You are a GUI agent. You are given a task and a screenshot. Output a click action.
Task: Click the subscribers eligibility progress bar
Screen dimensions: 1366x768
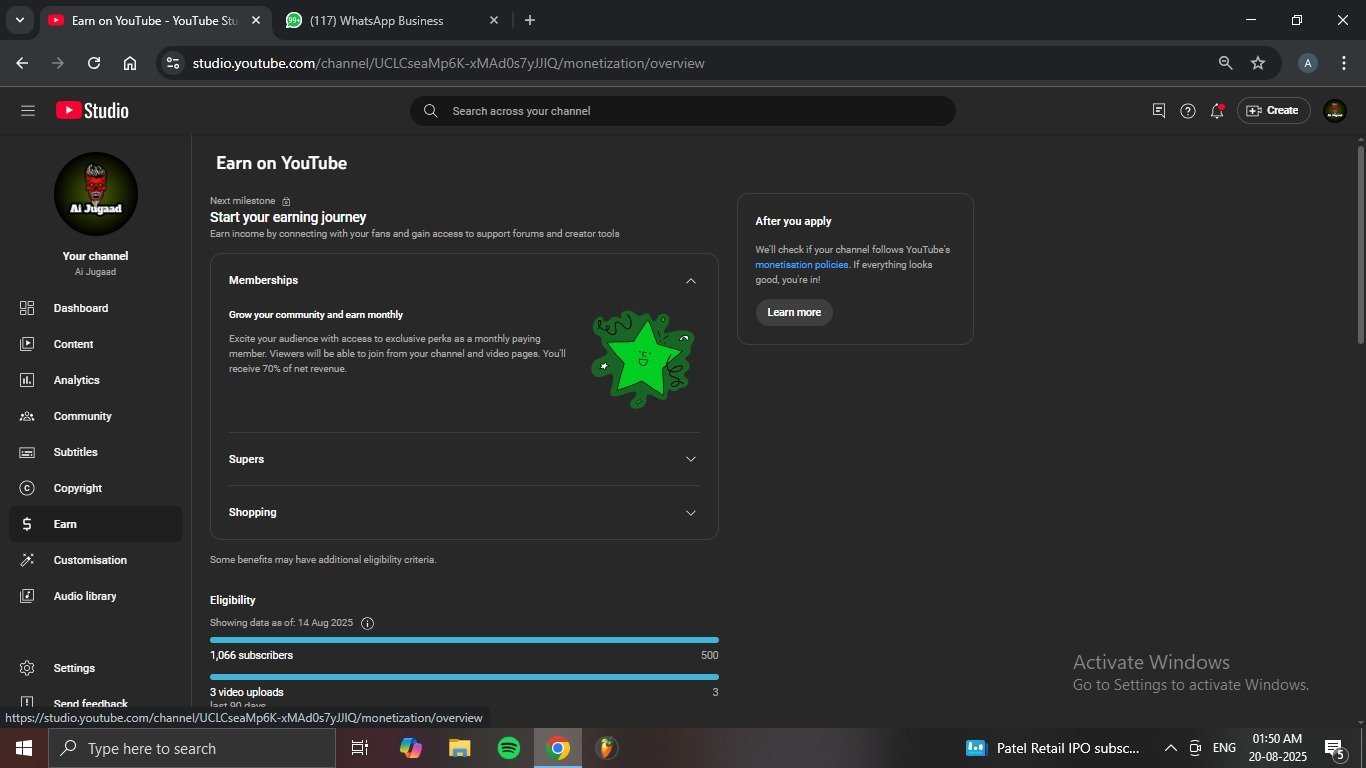point(464,640)
